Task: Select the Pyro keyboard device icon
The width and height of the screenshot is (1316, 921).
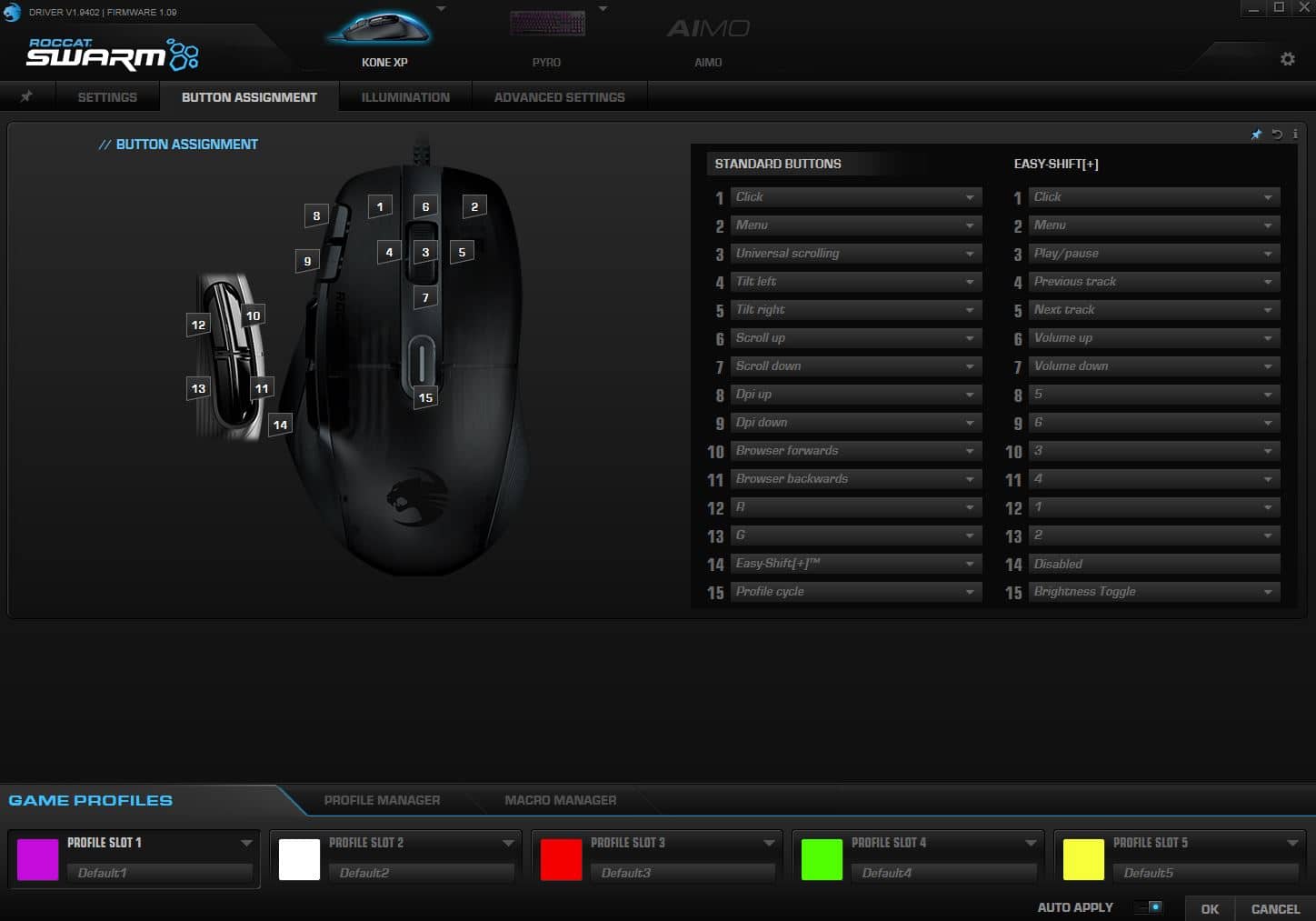Action: (546, 25)
